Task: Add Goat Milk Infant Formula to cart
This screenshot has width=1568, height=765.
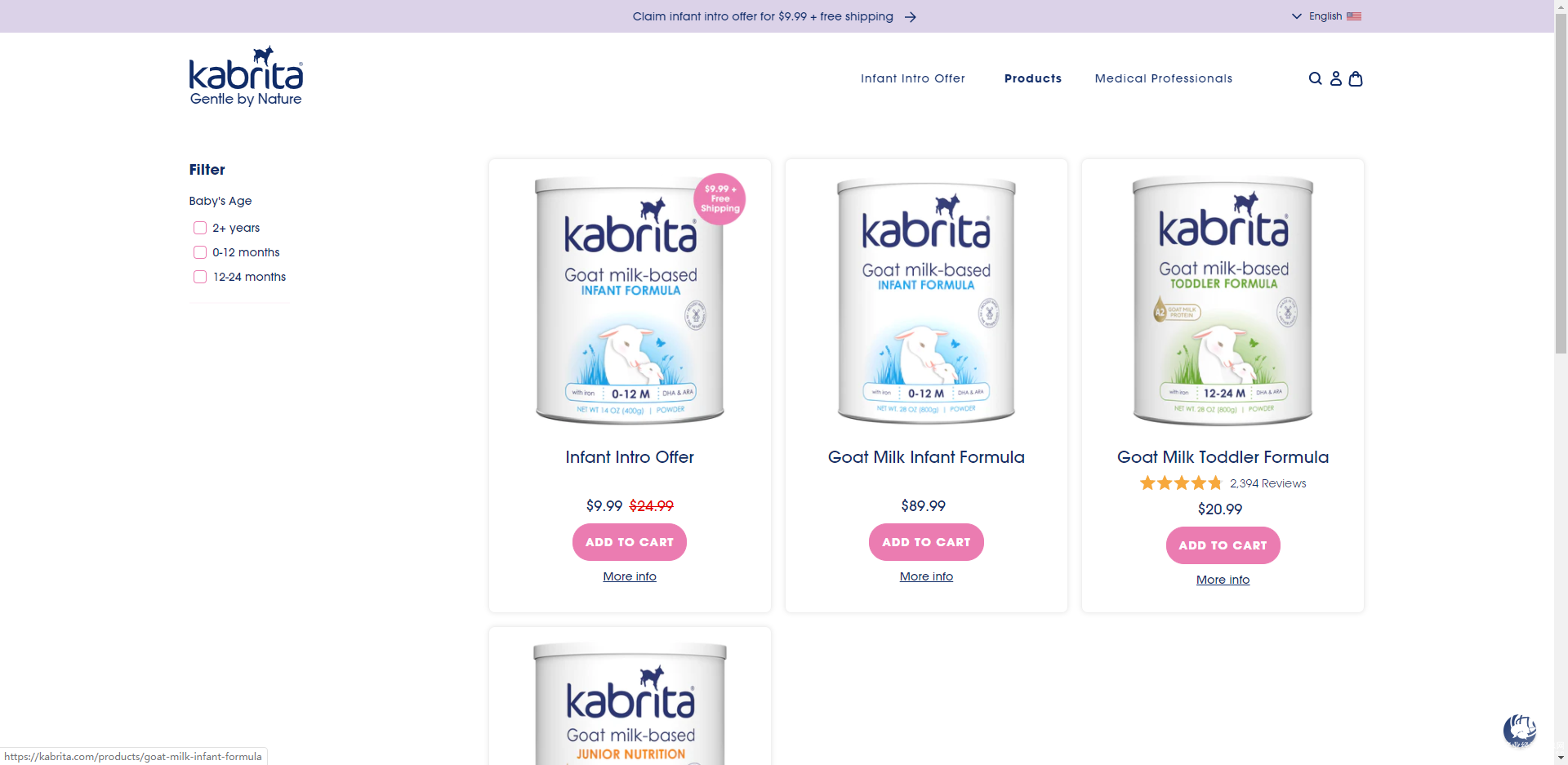Action: point(926,542)
